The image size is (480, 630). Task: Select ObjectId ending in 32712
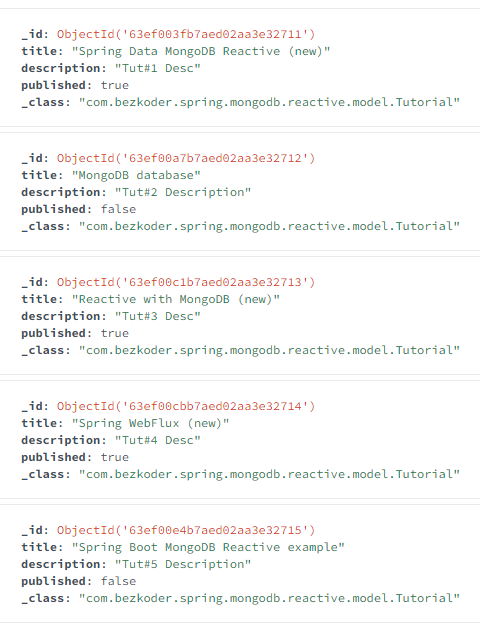186,158
